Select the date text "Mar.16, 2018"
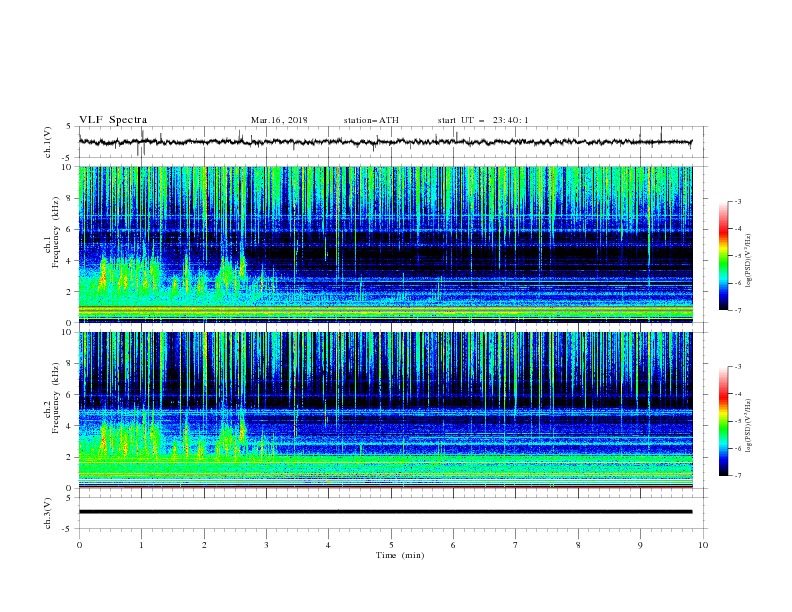The height and width of the screenshot is (612, 792). [x=279, y=120]
